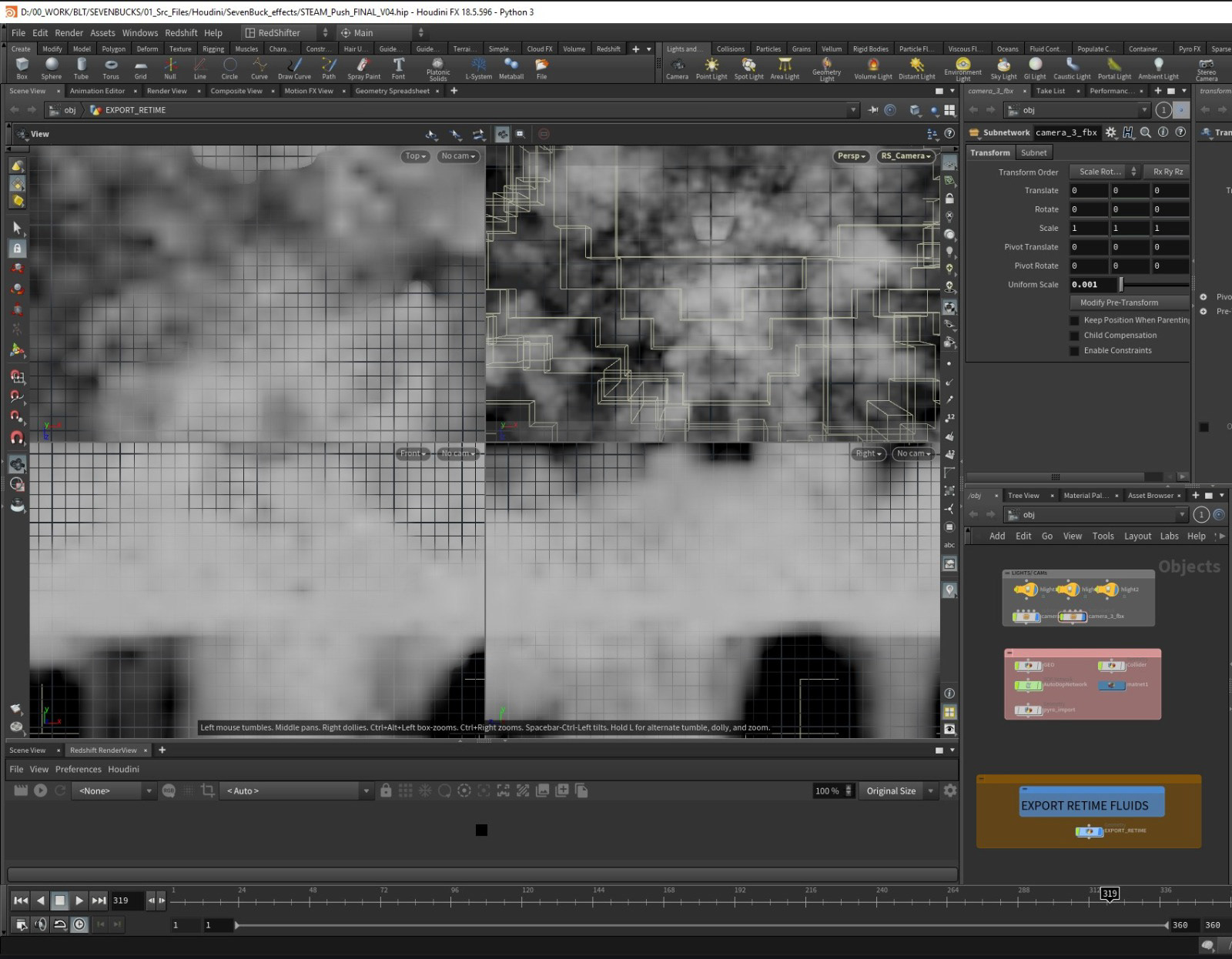Create a Distant Light
Viewport: 1232px width, 959px height.
[x=916, y=68]
